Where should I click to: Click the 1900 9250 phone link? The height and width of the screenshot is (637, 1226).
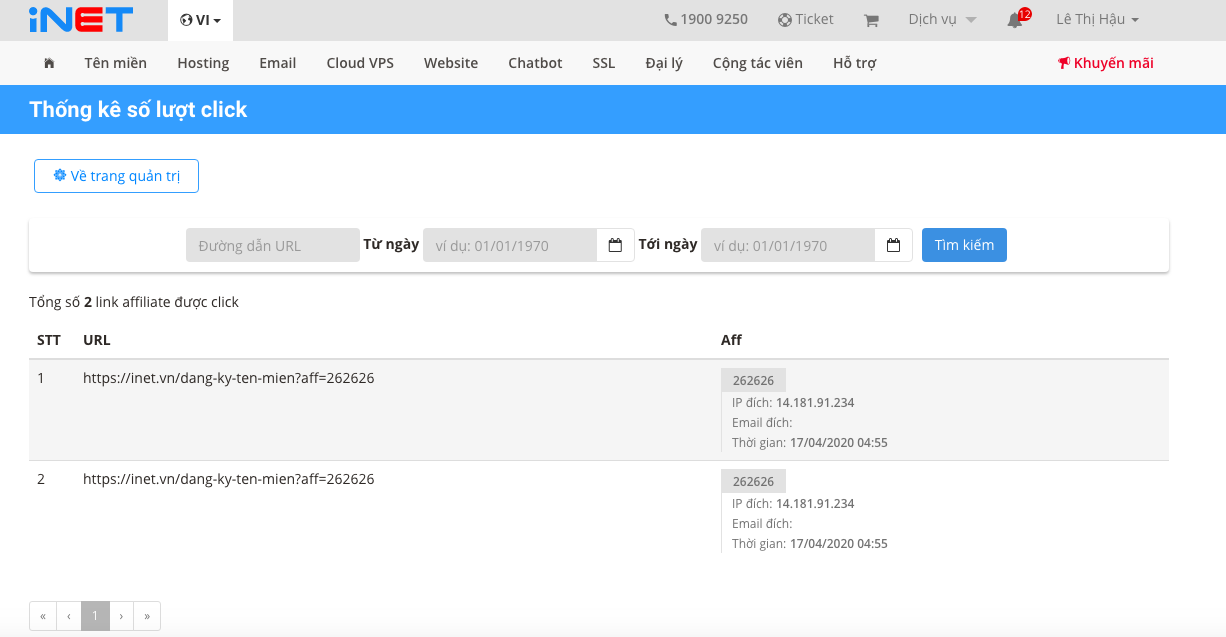click(706, 19)
